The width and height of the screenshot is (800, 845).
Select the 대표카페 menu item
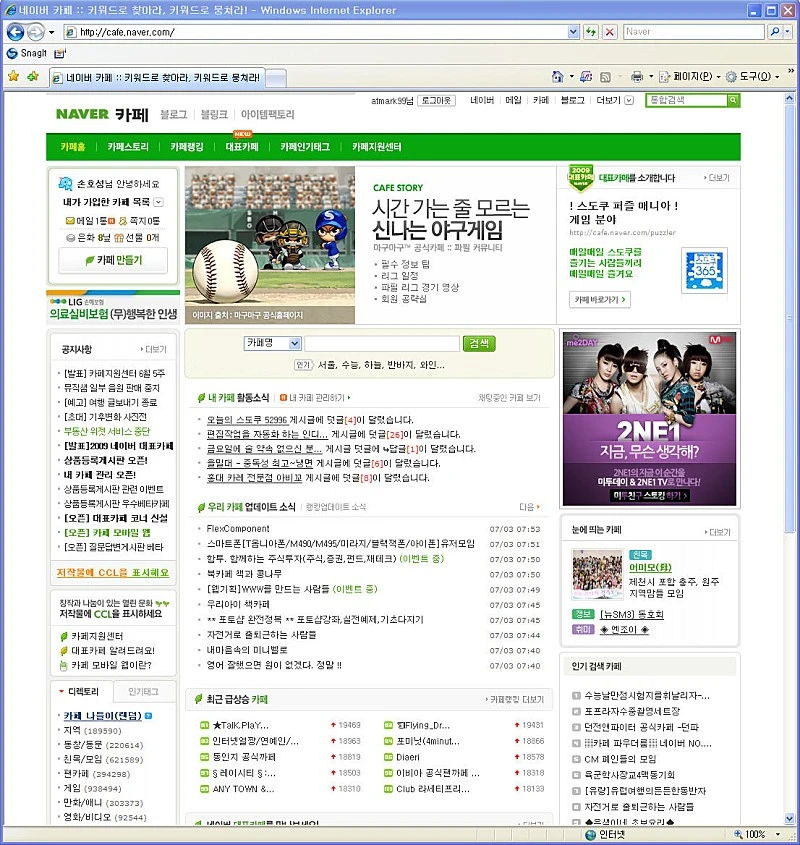tap(242, 147)
